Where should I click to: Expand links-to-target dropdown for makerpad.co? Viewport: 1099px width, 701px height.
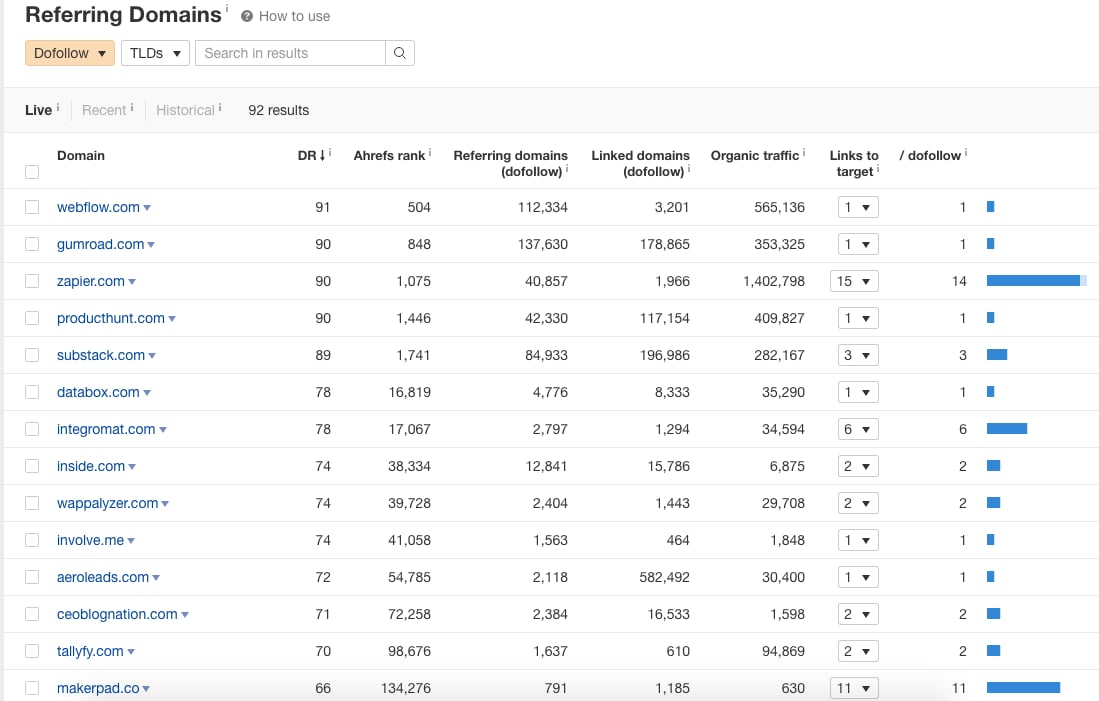[854, 688]
